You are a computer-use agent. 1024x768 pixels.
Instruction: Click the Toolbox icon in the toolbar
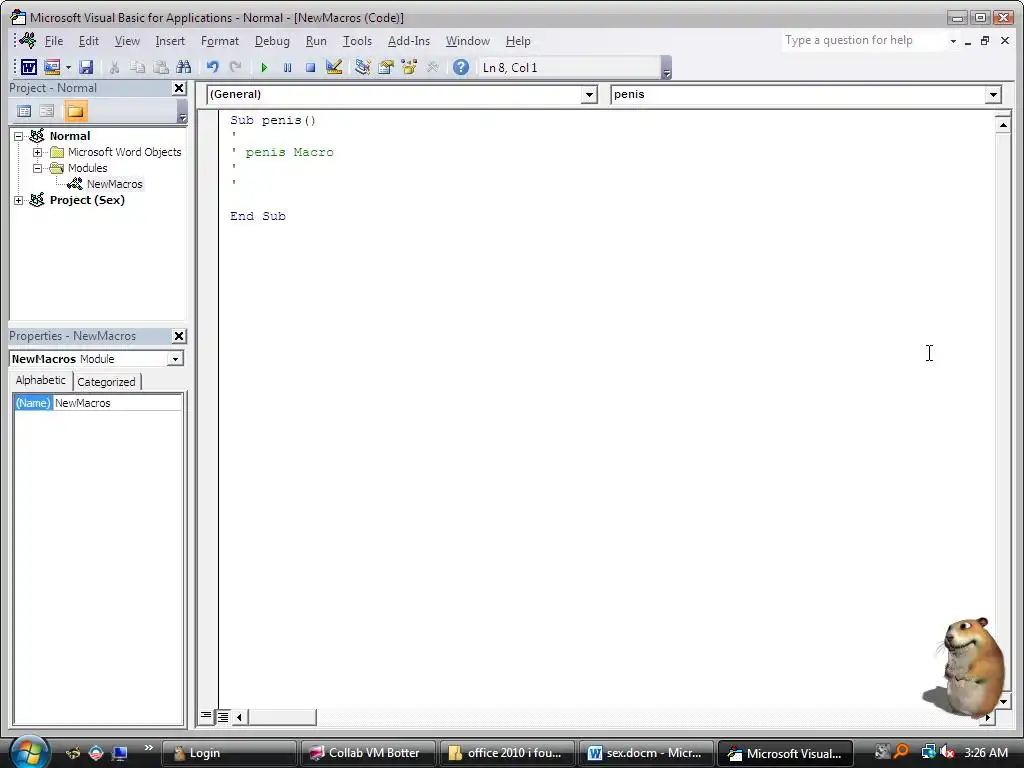432,67
